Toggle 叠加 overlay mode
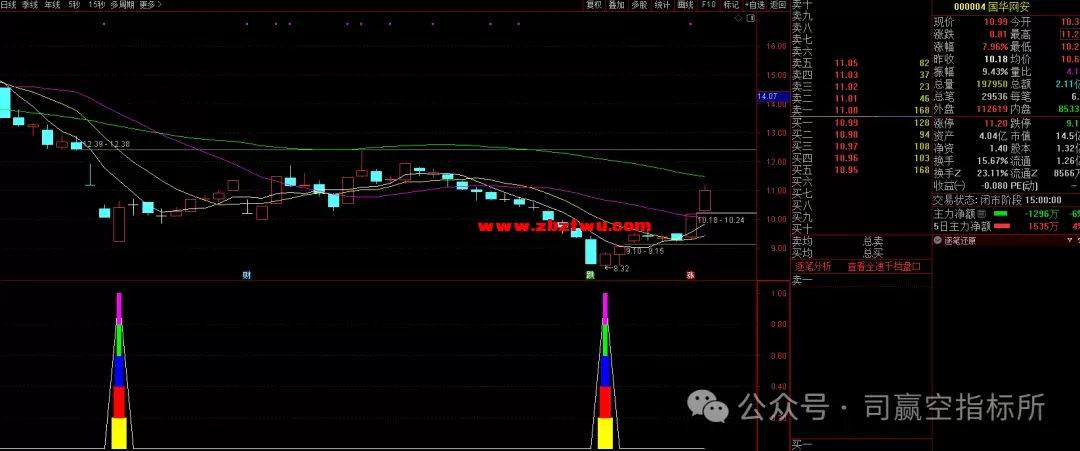Image resolution: width=1080 pixels, height=451 pixels. [x=616, y=5]
